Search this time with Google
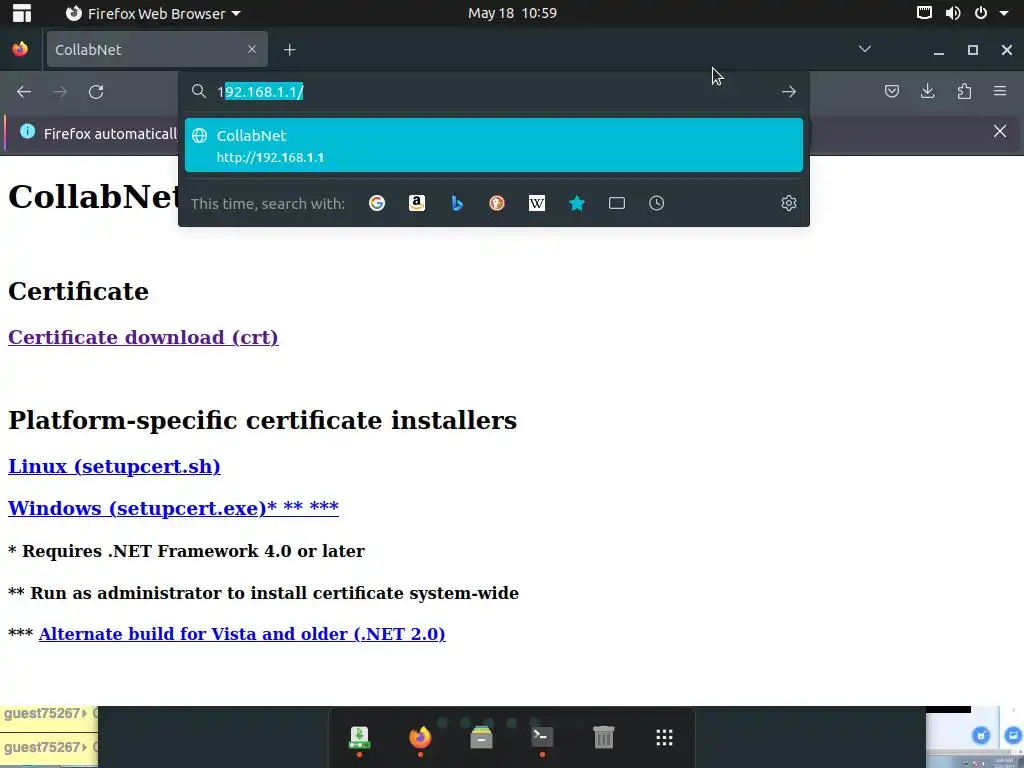Screen dimensions: 1024x768 [377, 203]
